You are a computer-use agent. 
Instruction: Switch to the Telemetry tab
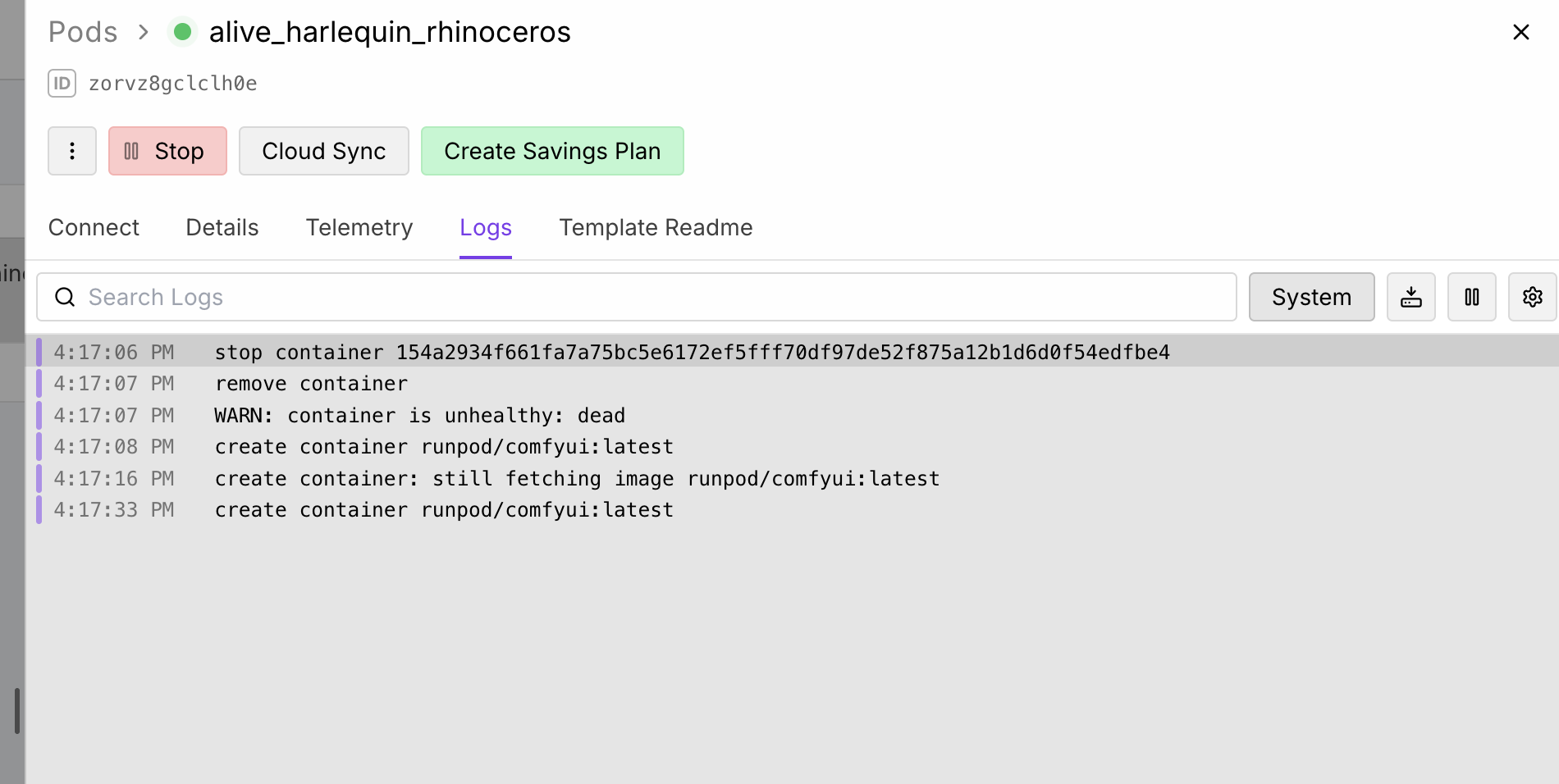359,227
